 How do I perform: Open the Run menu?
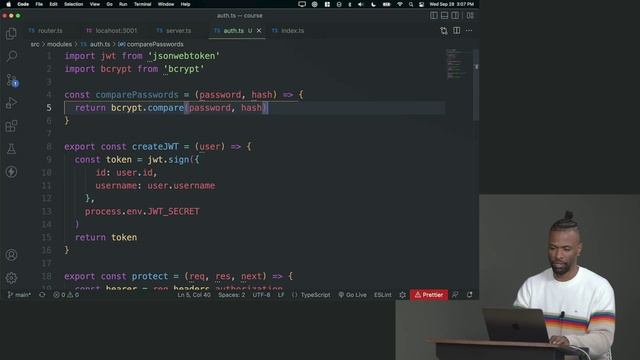(123, 4)
